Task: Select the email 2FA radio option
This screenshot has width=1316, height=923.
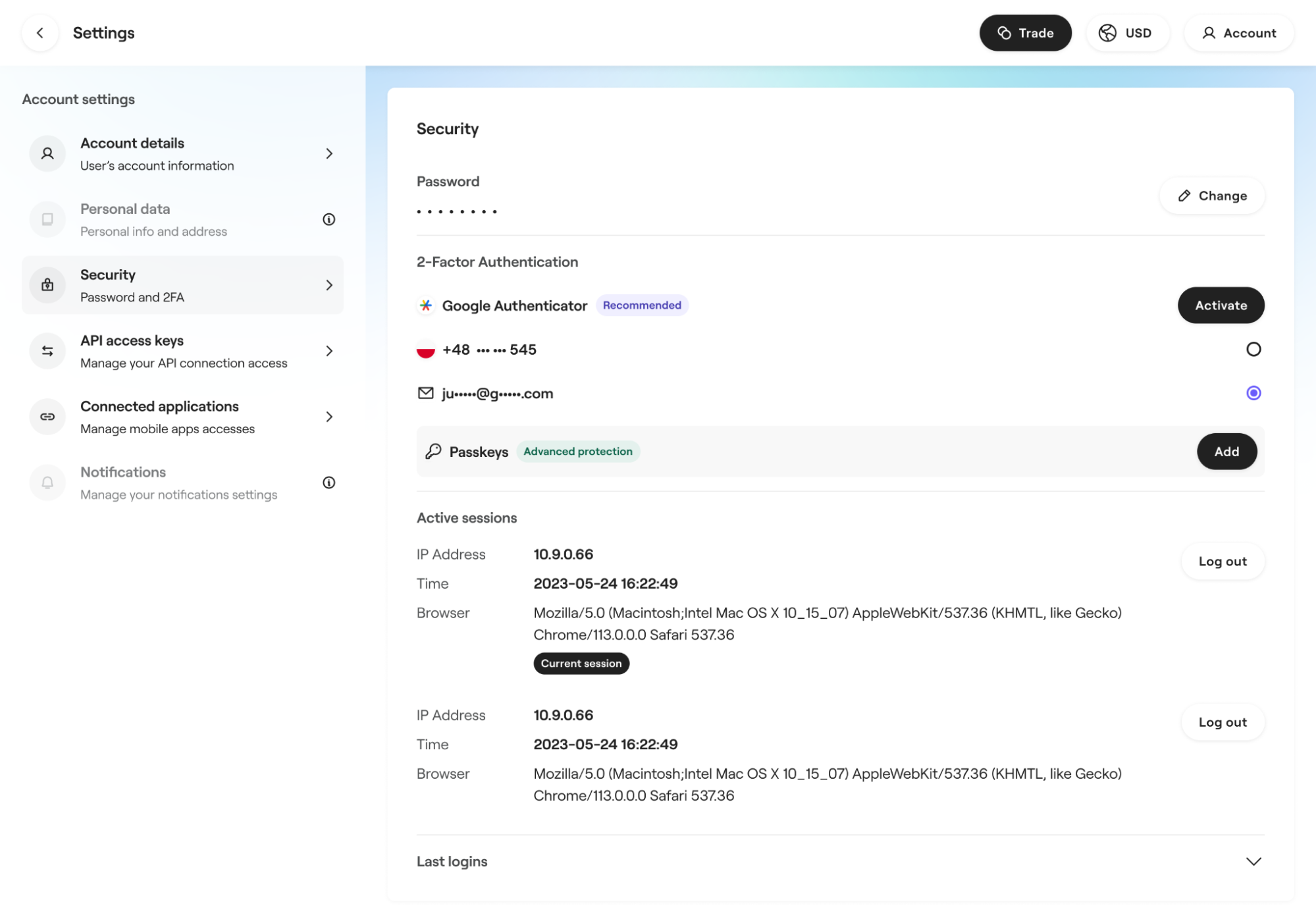Action: coord(1253,393)
